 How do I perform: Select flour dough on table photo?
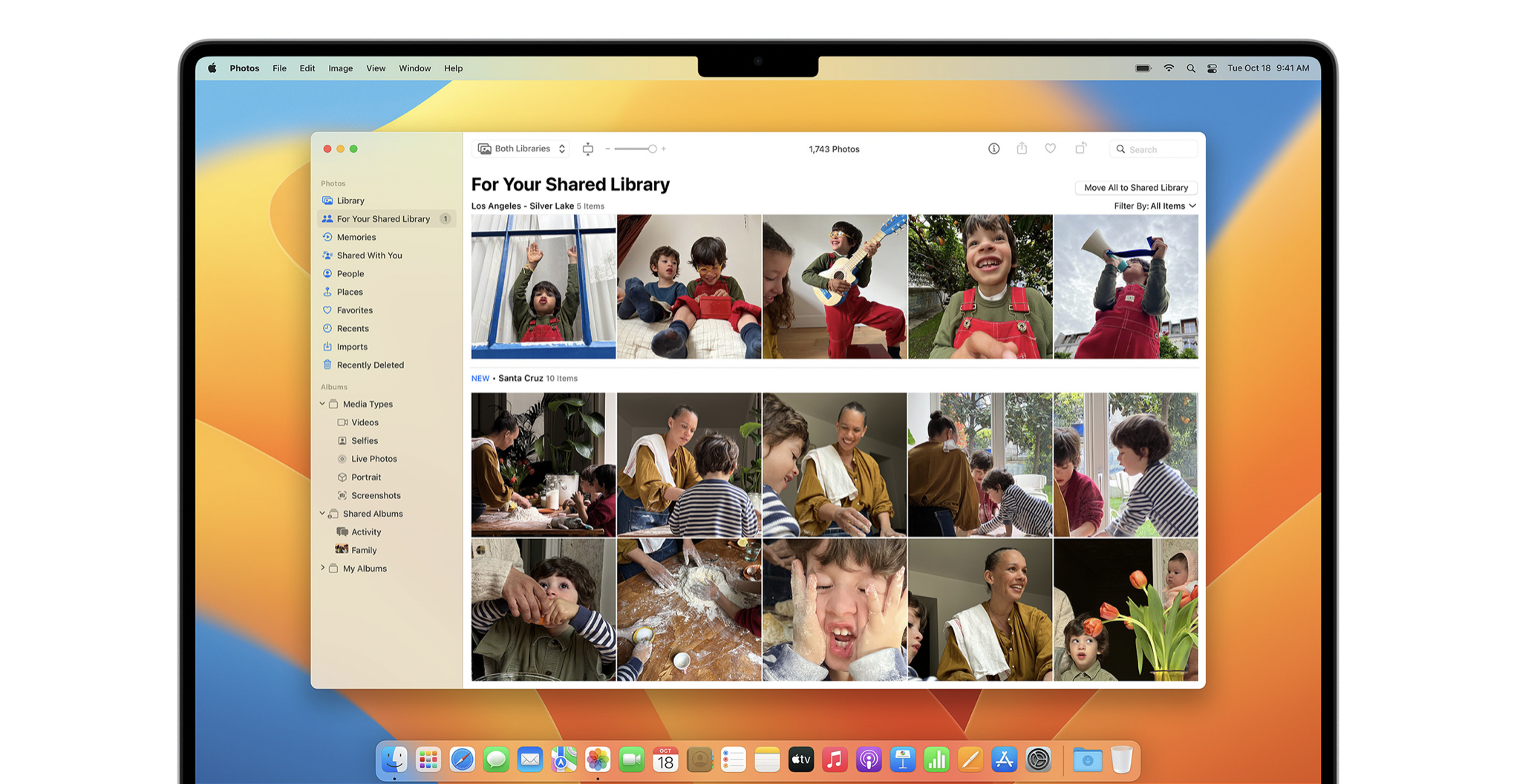coord(689,610)
